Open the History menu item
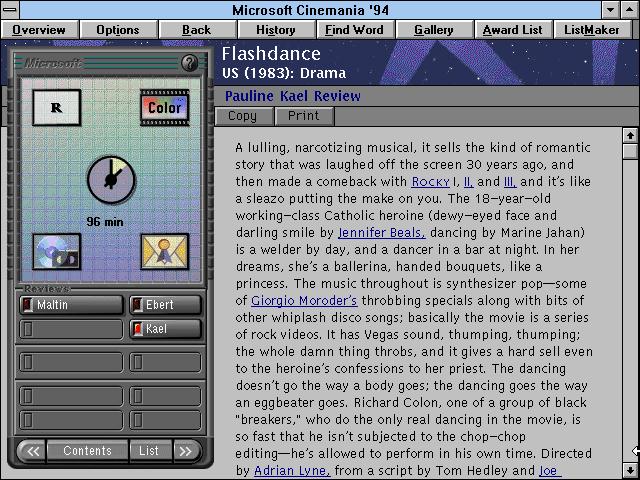This screenshot has width=640, height=480. click(x=276, y=30)
